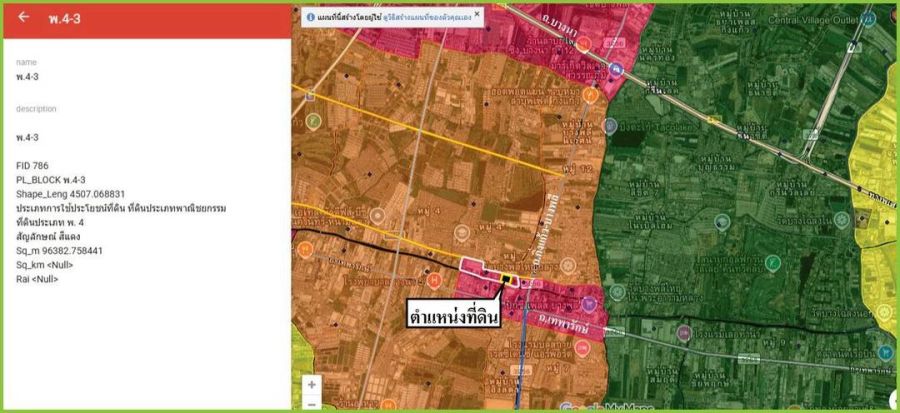
Task: Select the teal pin in the yellow zone
Action: [886, 351]
